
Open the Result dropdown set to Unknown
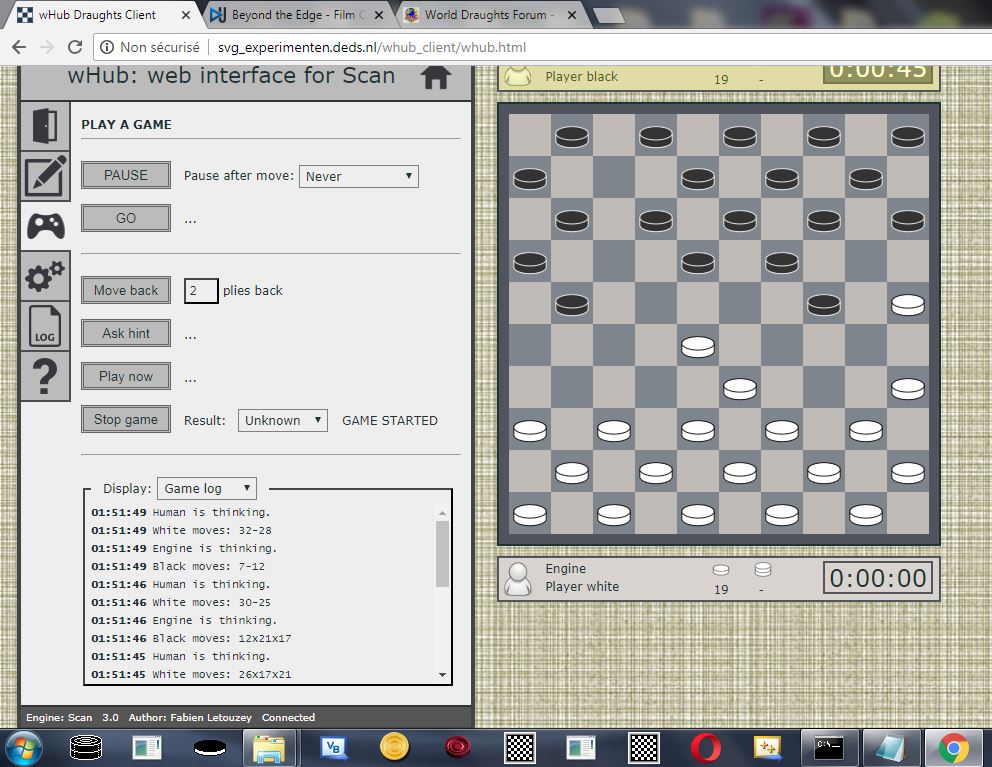[x=282, y=420]
